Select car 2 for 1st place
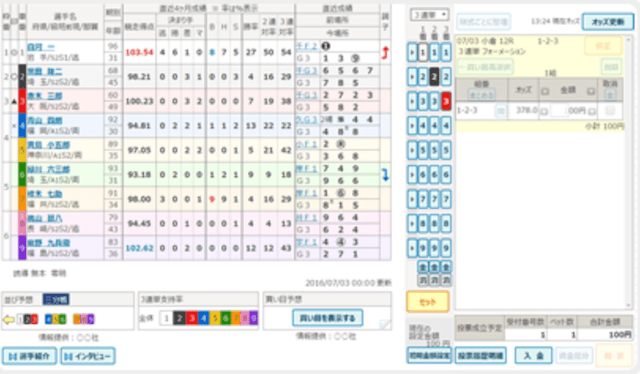640x374 pixels. click(x=423, y=77)
